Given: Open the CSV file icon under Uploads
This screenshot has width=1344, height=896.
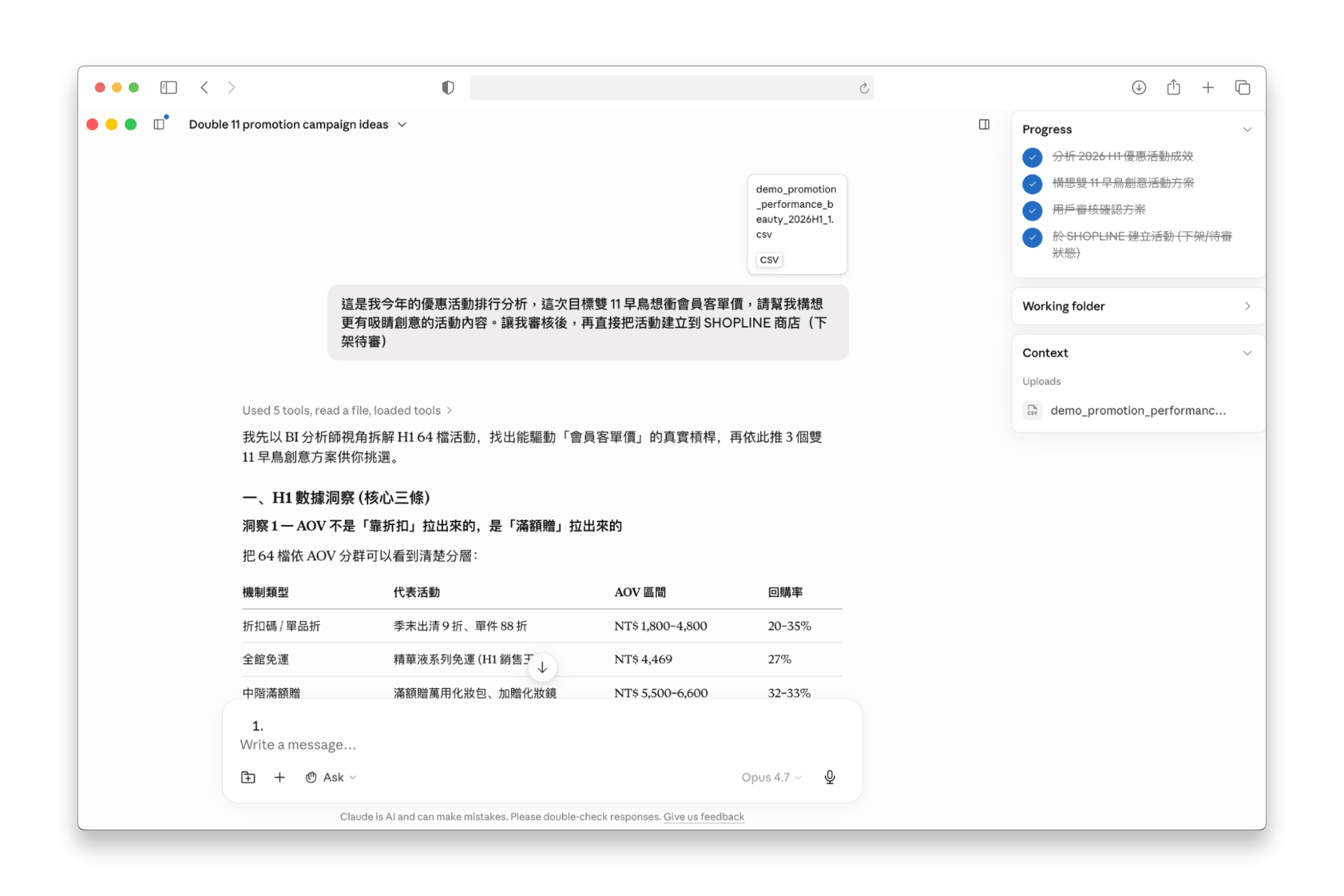Looking at the screenshot, I should click(1032, 410).
